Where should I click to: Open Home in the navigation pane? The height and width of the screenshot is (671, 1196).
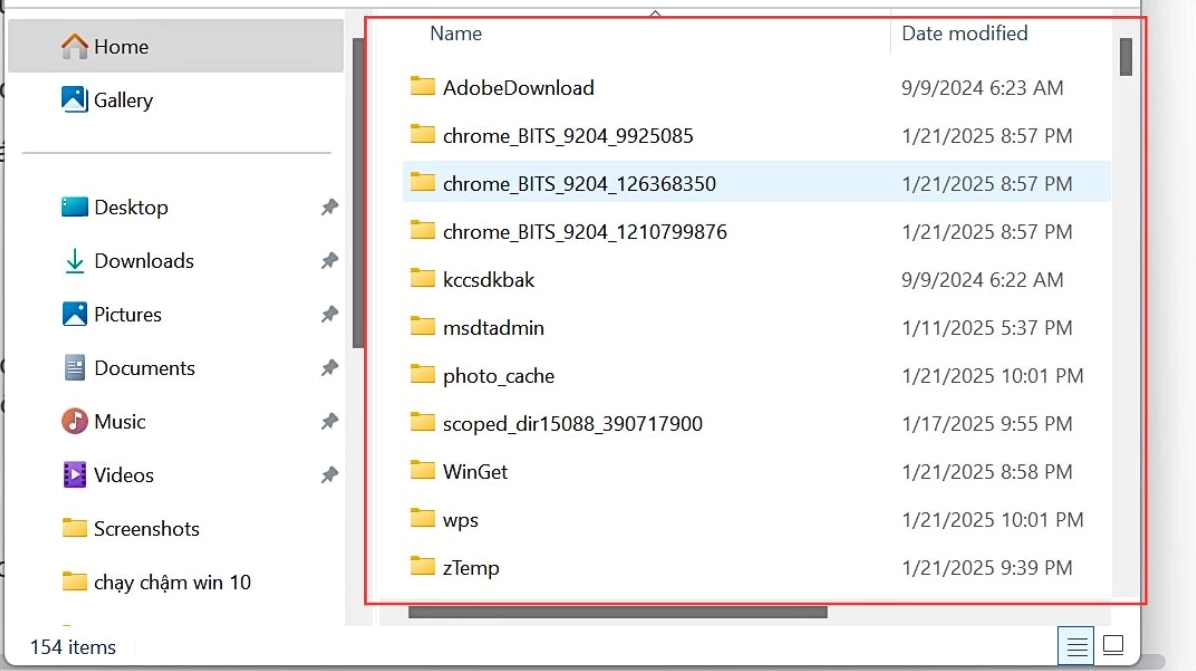point(120,47)
